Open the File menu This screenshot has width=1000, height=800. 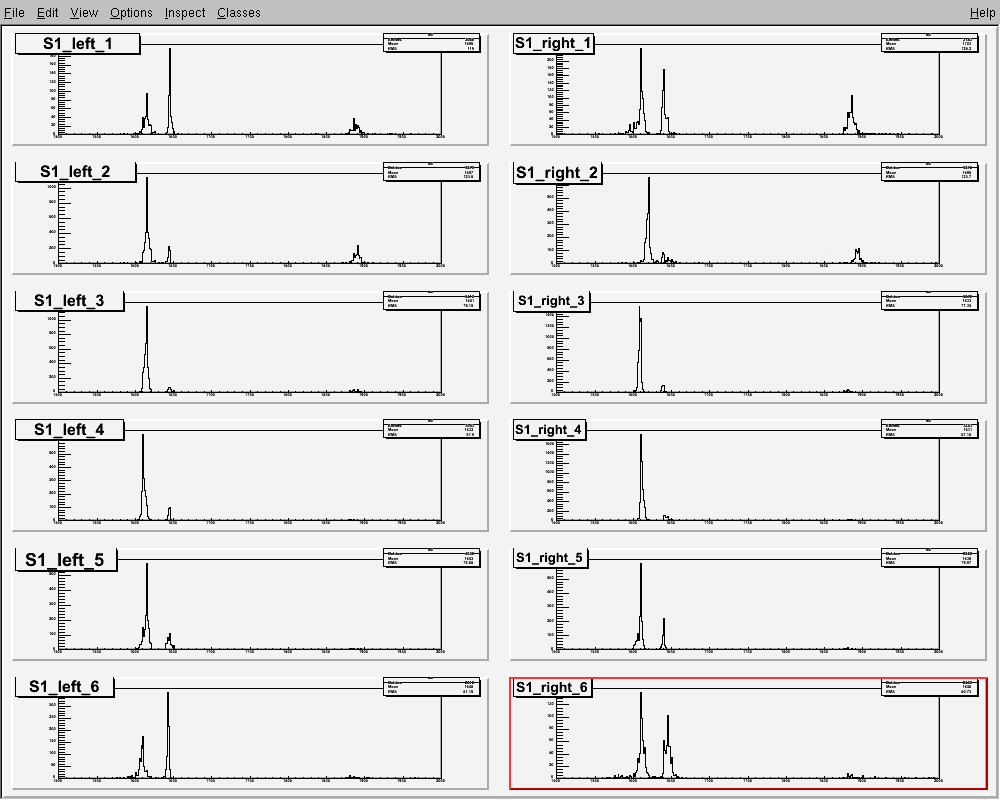pyautogui.click(x=14, y=12)
